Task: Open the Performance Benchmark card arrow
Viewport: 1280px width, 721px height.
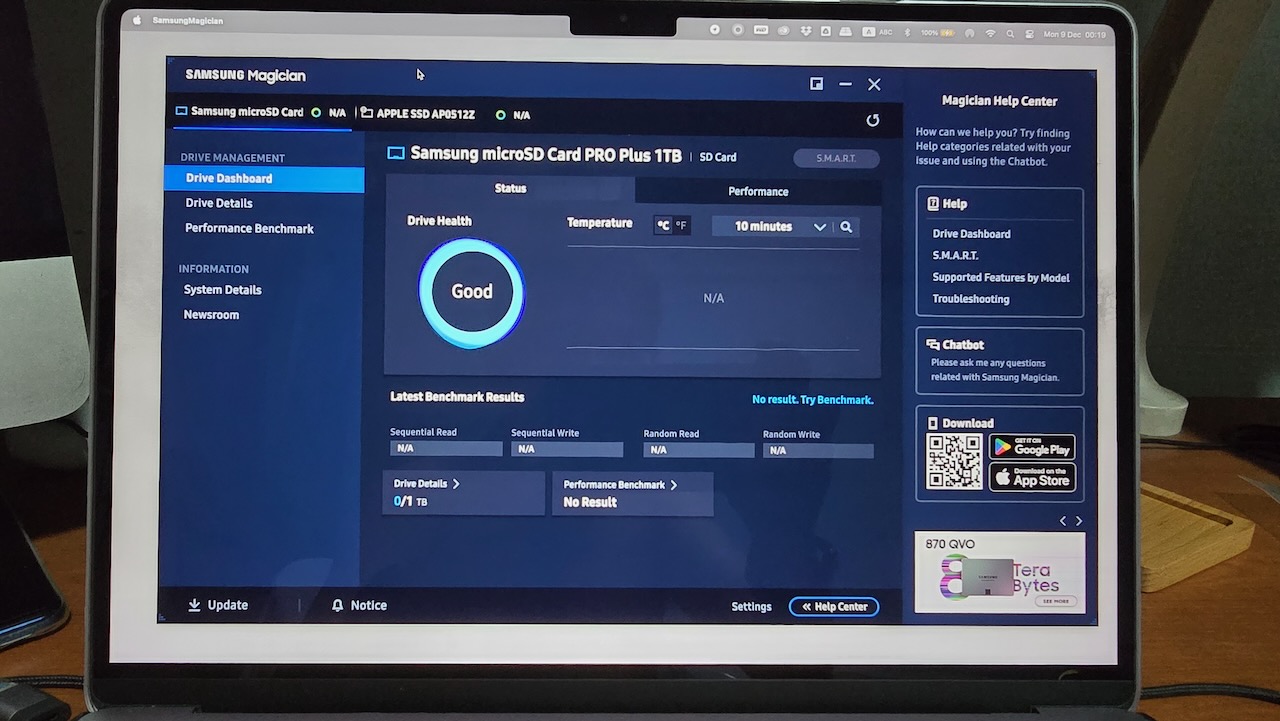Action: (673, 485)
